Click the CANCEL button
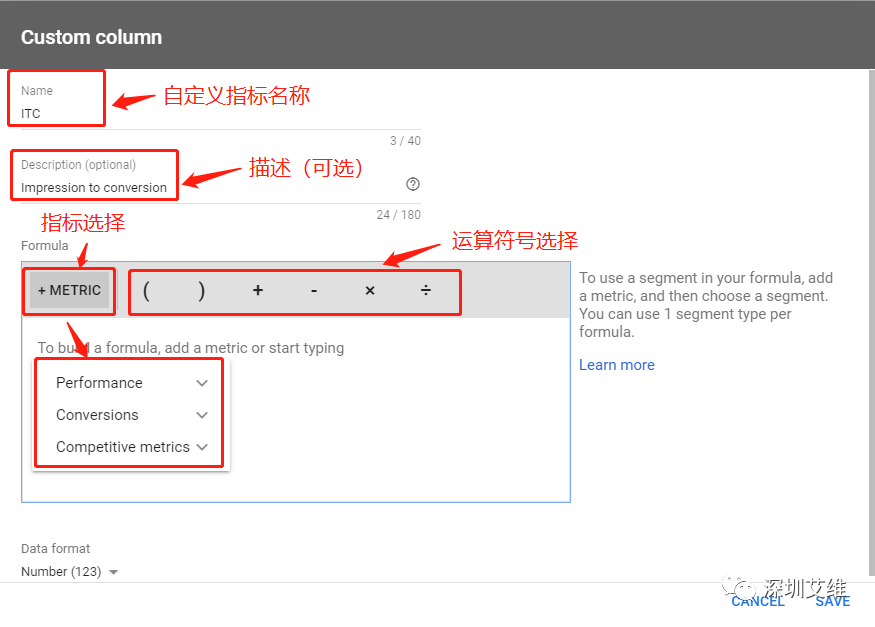Viewport: 875px width, 627px height. pos(758,601)
